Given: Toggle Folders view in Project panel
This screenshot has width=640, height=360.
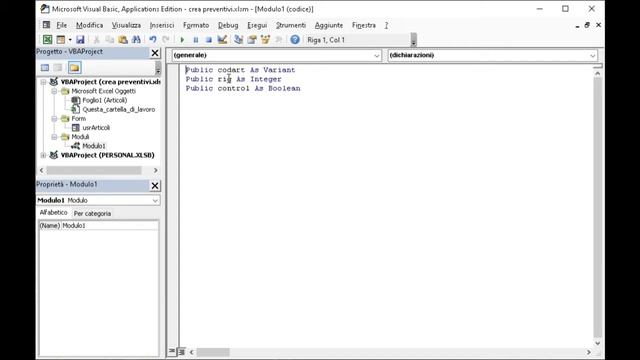Looking at the screenshot, I should coord(74,68).
